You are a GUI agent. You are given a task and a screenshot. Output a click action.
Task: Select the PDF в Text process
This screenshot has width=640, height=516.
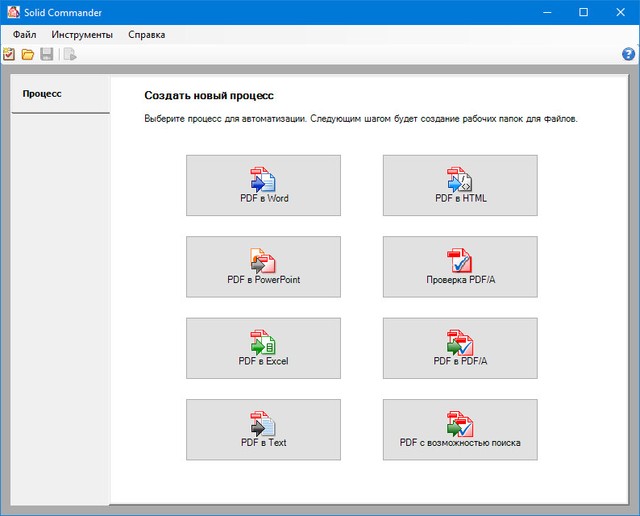coord(263,429)
